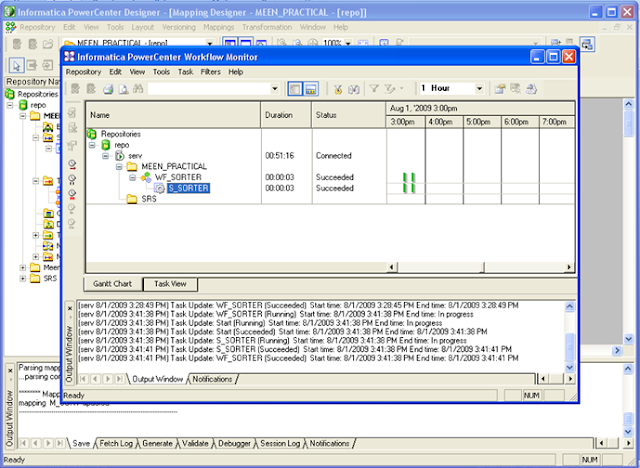Open the empty combo box in Monitor toolbar
This screenshot has width=640, height=468.
(x=275, y=89)
